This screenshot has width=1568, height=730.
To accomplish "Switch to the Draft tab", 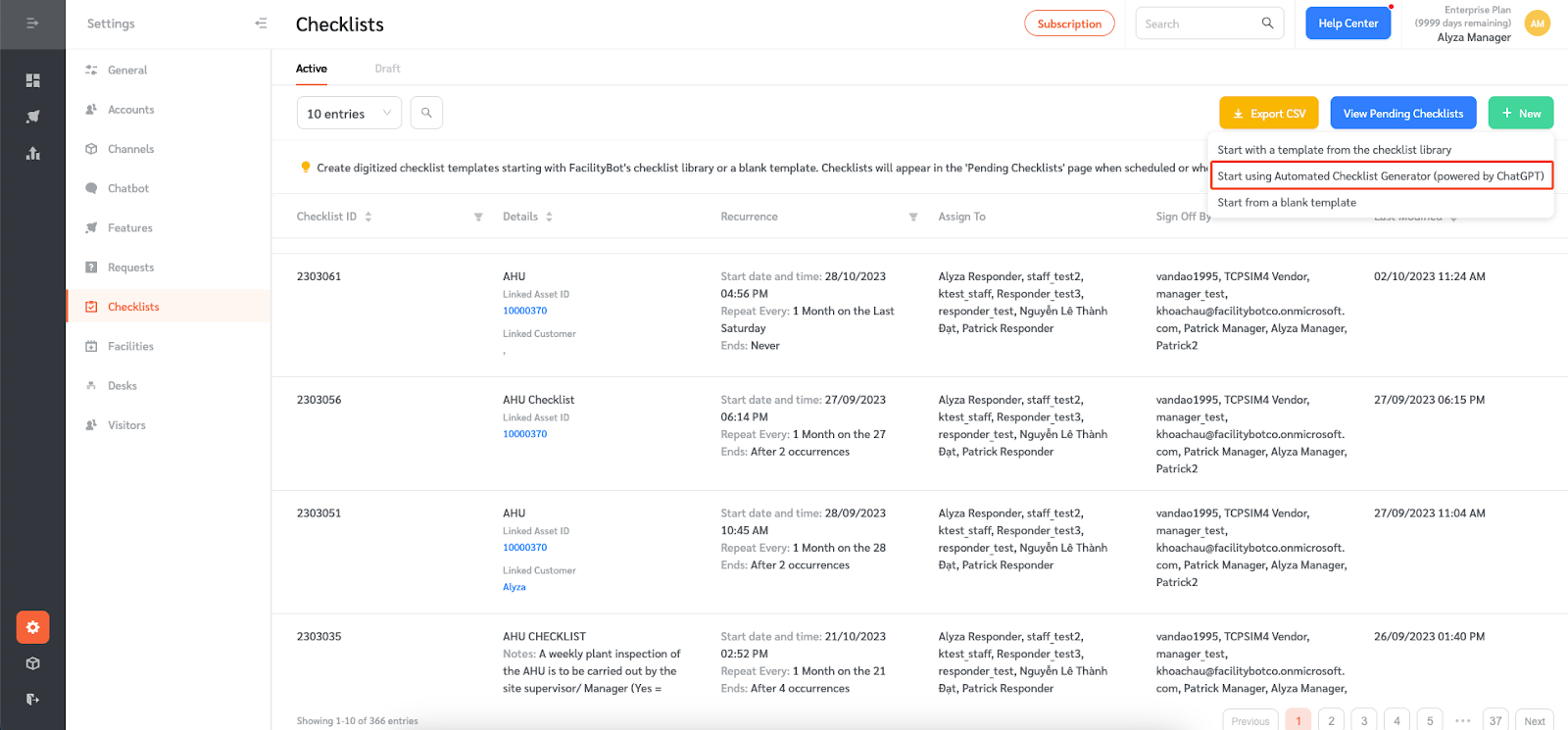I will point(387,69).
